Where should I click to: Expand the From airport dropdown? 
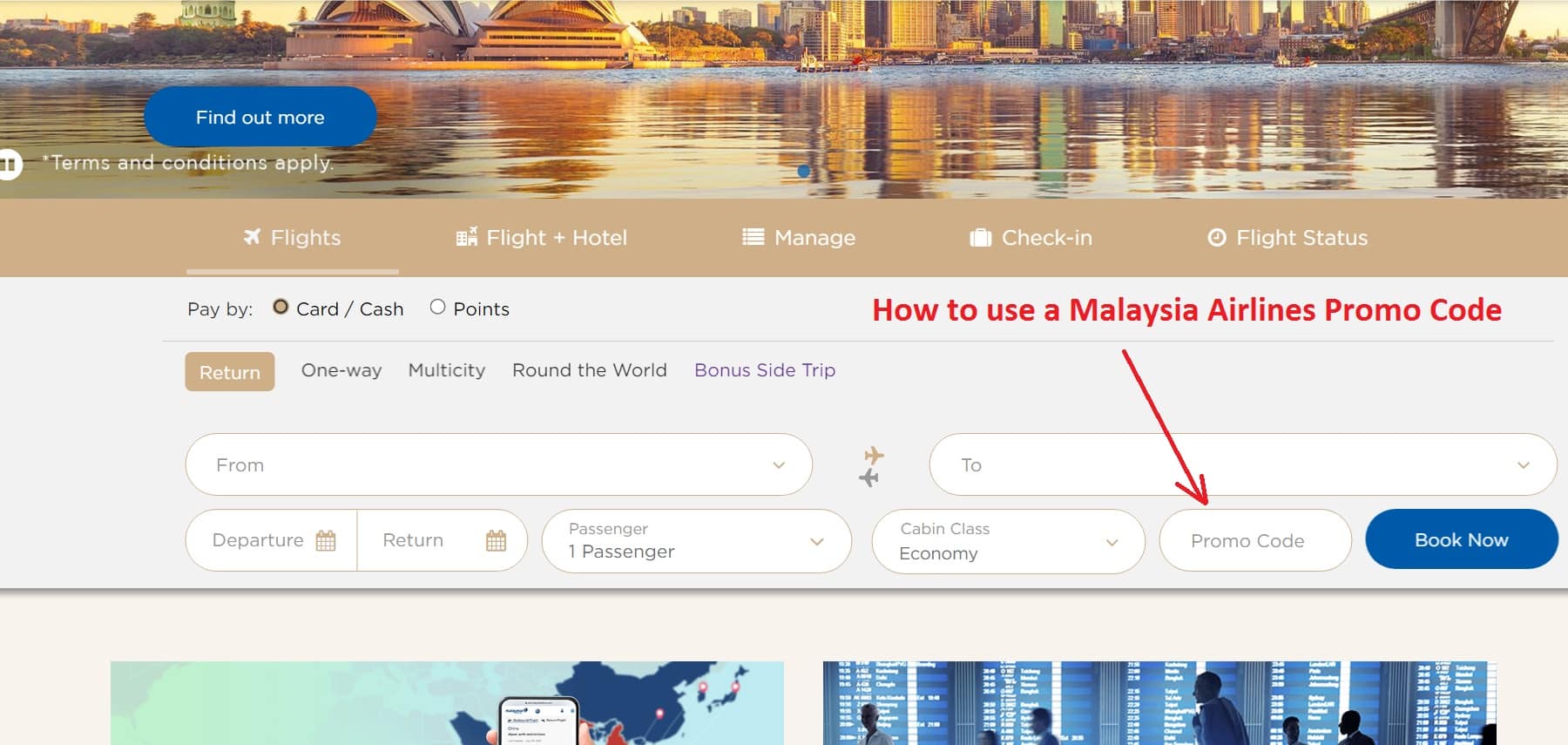(499, 464)
